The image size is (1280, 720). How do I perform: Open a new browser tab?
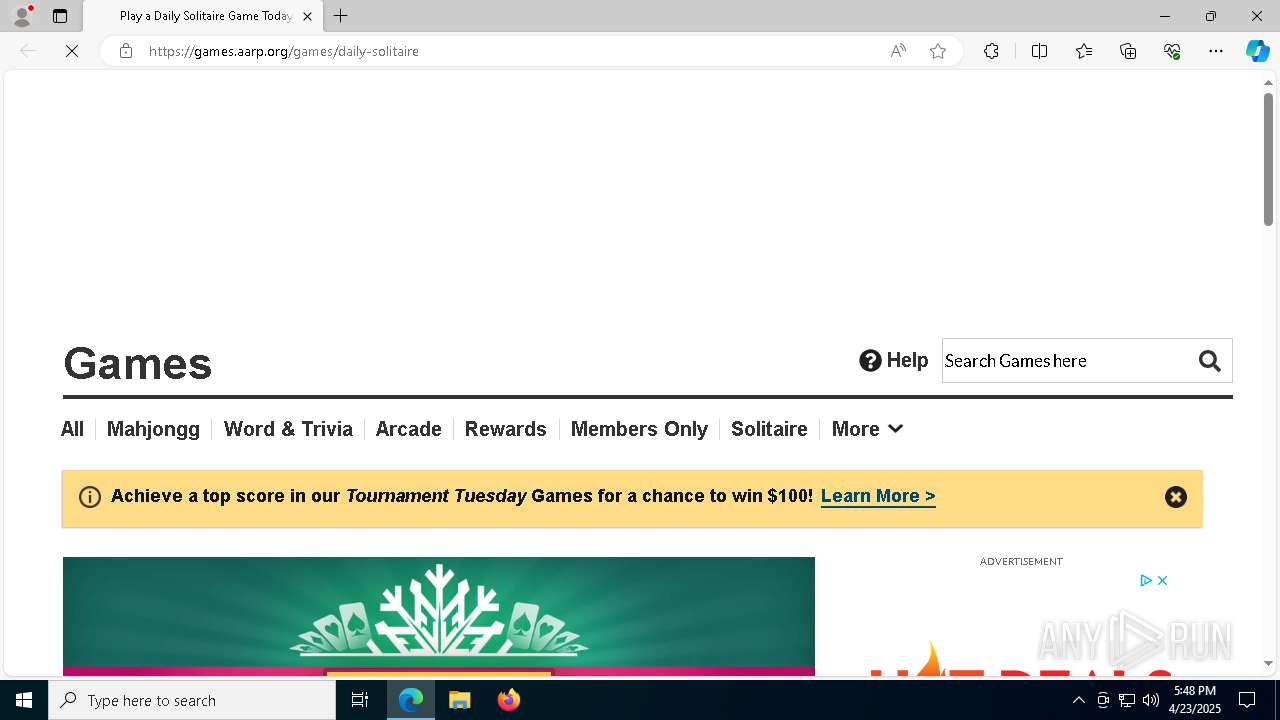point(341,16)
